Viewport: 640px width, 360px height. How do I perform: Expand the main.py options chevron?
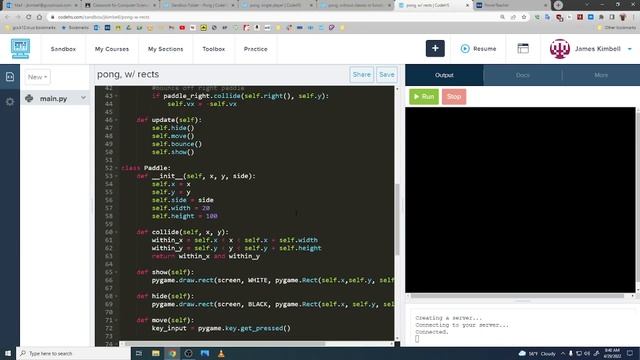point(83,98)
